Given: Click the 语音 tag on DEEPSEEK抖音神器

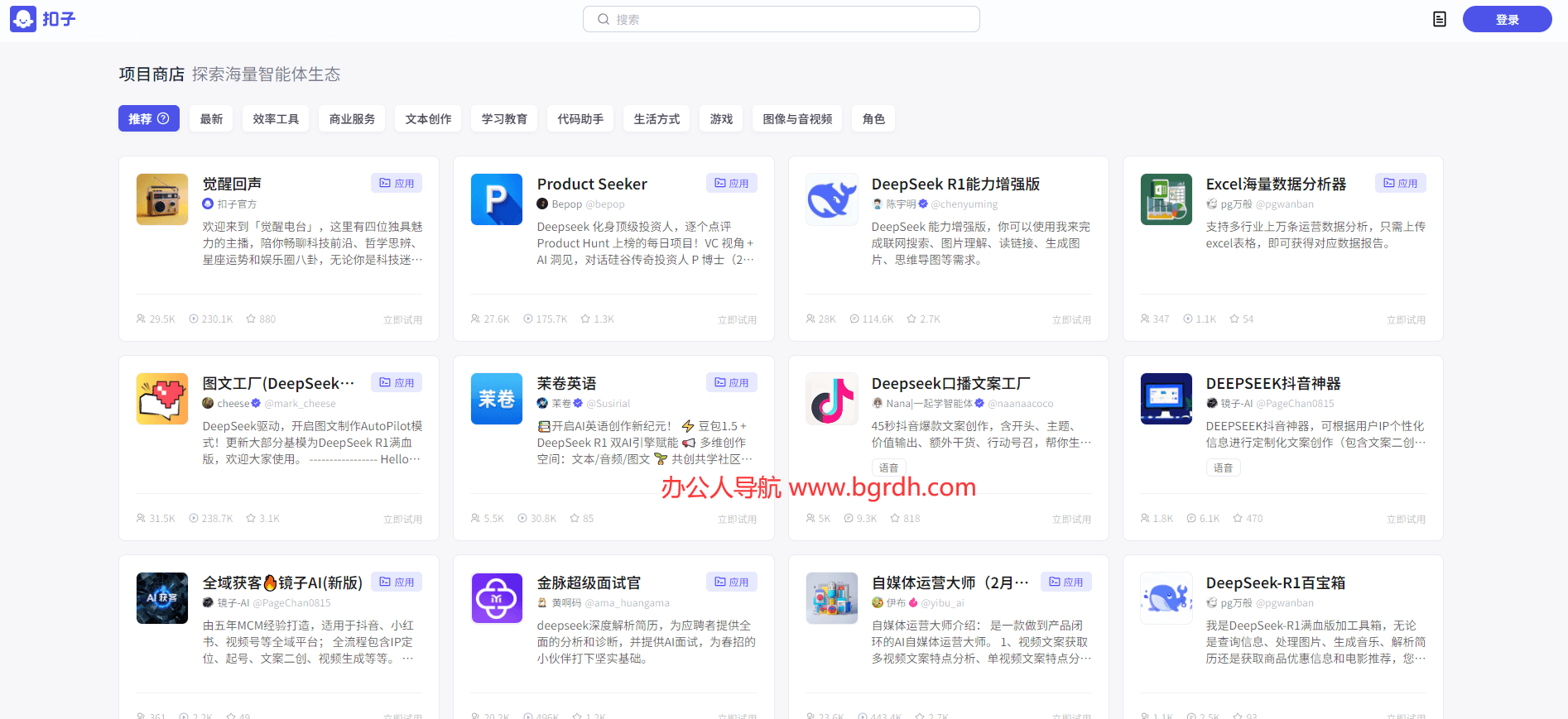Looking at the screenshot, I should [x=1223, y=468].
